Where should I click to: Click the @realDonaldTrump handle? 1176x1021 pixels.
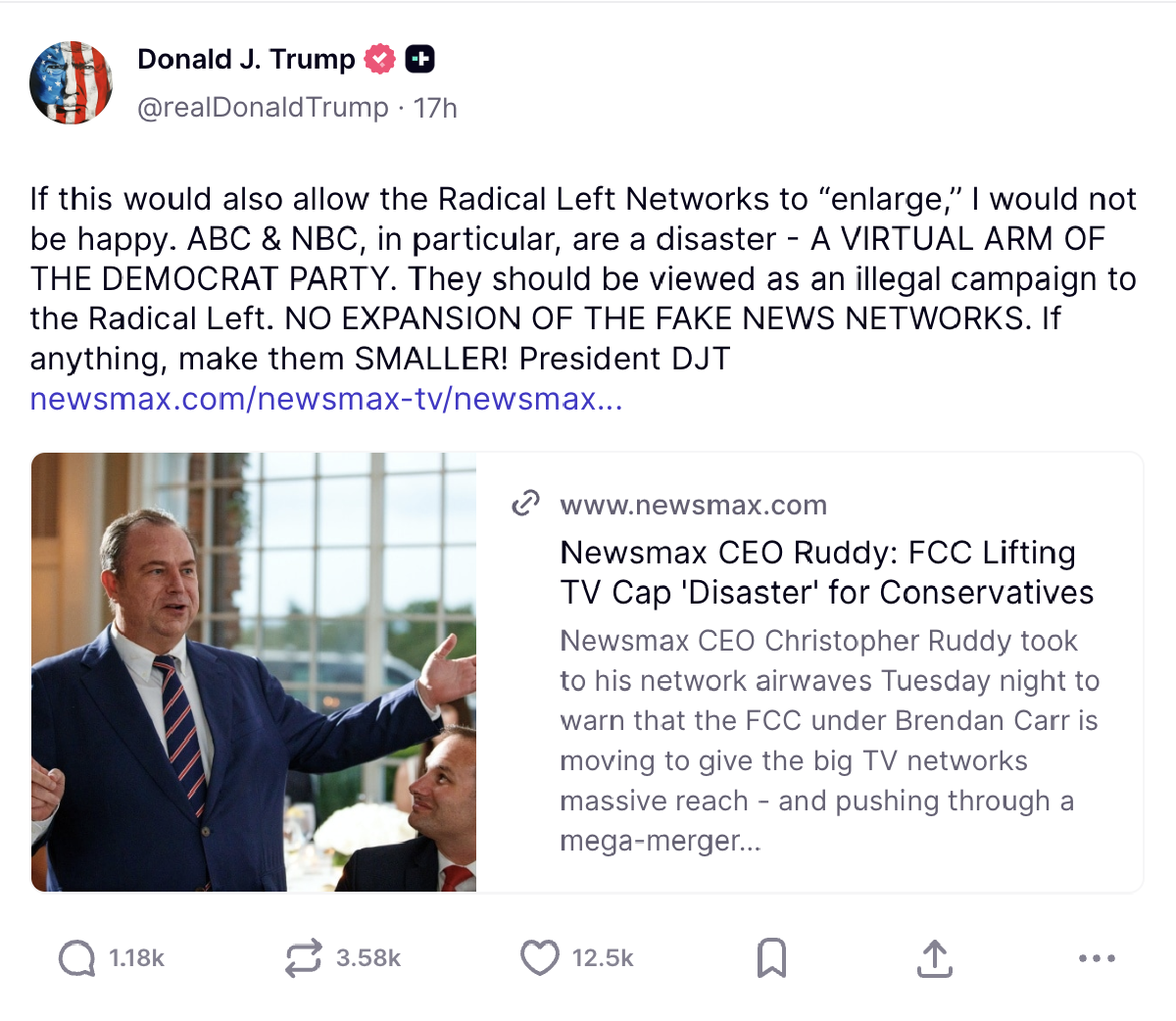260,108
